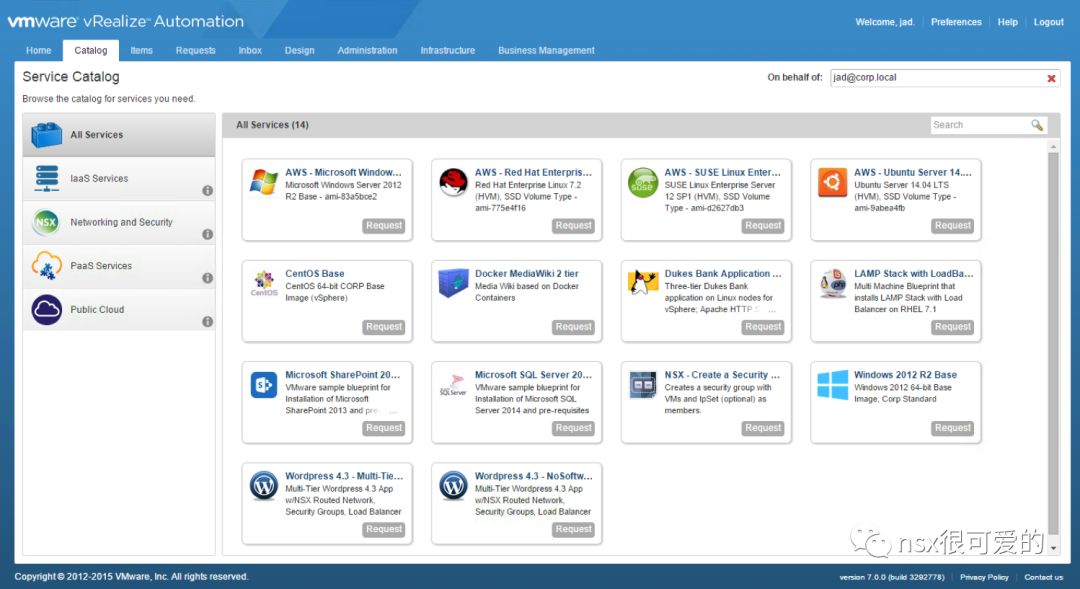Clear the On behalf of field with red X
Image resolution: width=1080 pixels, height=589 pixels.
click(1051, 79)
